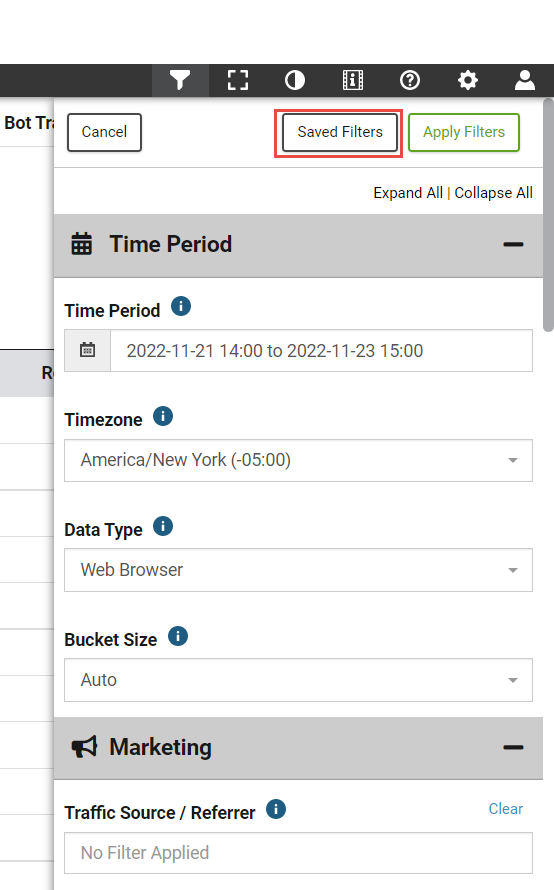Open the film-strip info icon

[352, 80]
